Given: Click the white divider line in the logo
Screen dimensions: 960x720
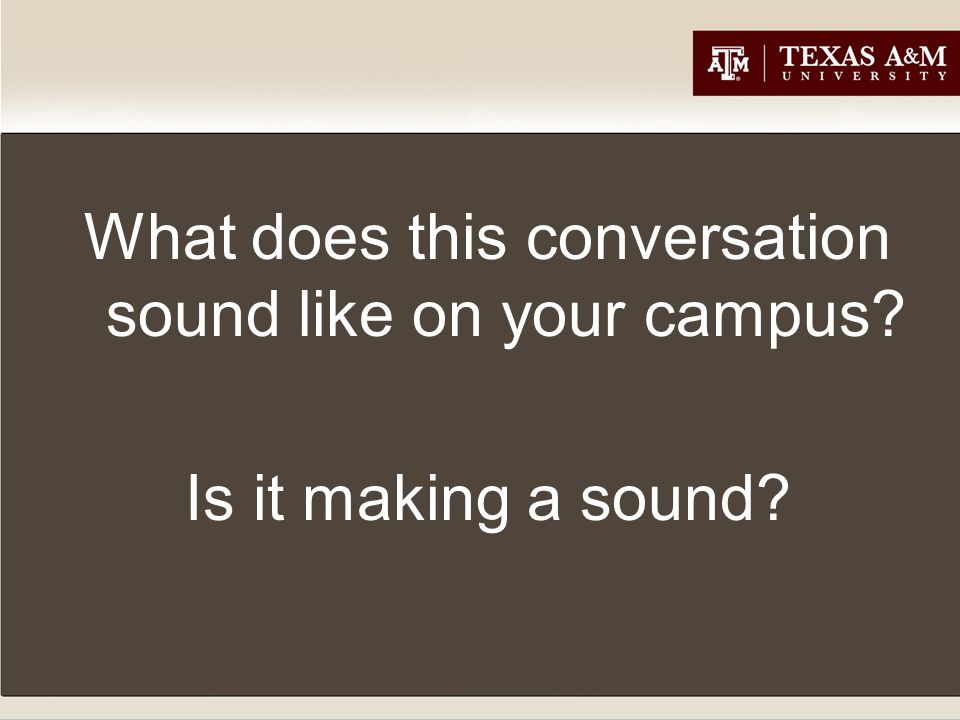Looking at the screenshot, I should (x=764, y=62).
